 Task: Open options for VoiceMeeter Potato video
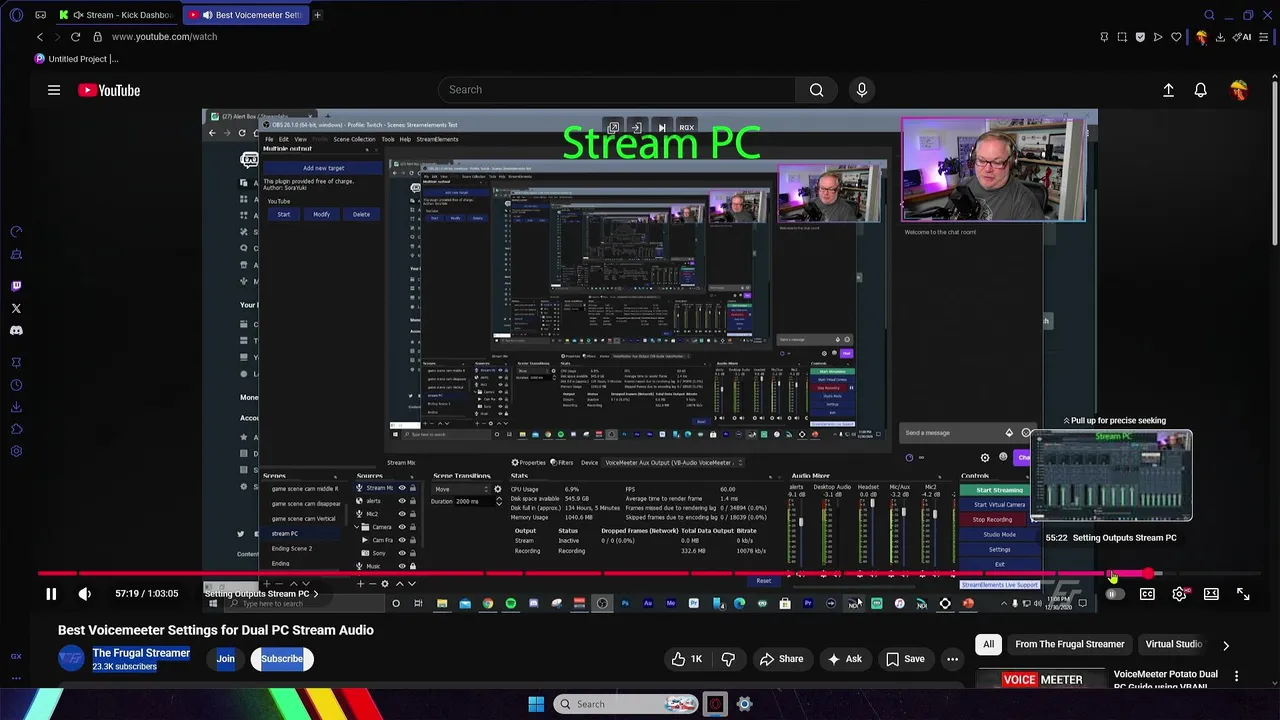(1237, 677)
